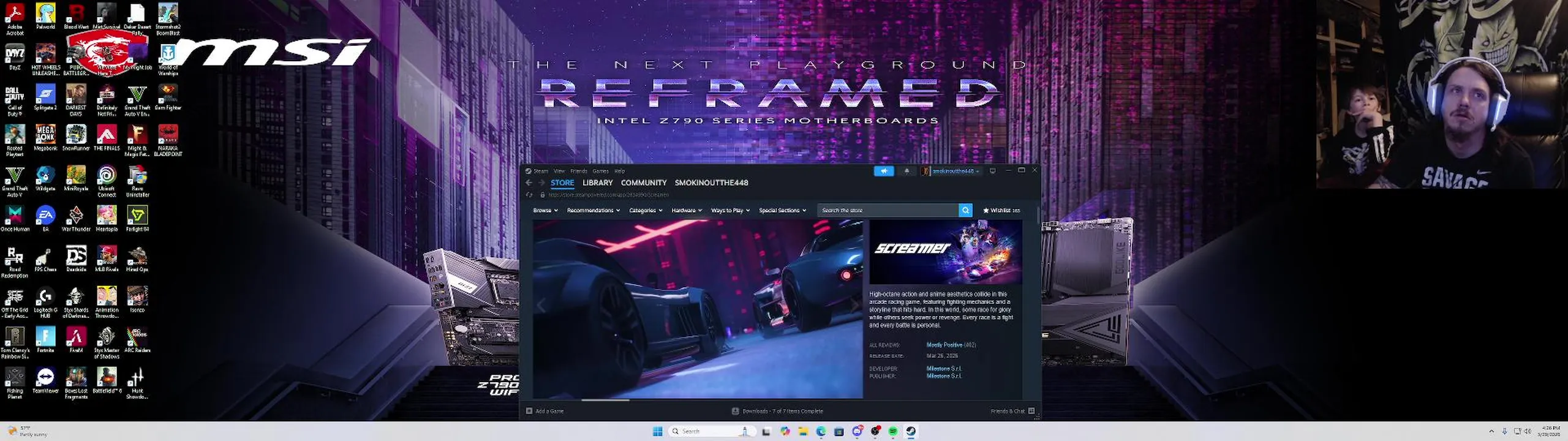Select the Adobe Acrobat desktop icon

click(15, 19)
